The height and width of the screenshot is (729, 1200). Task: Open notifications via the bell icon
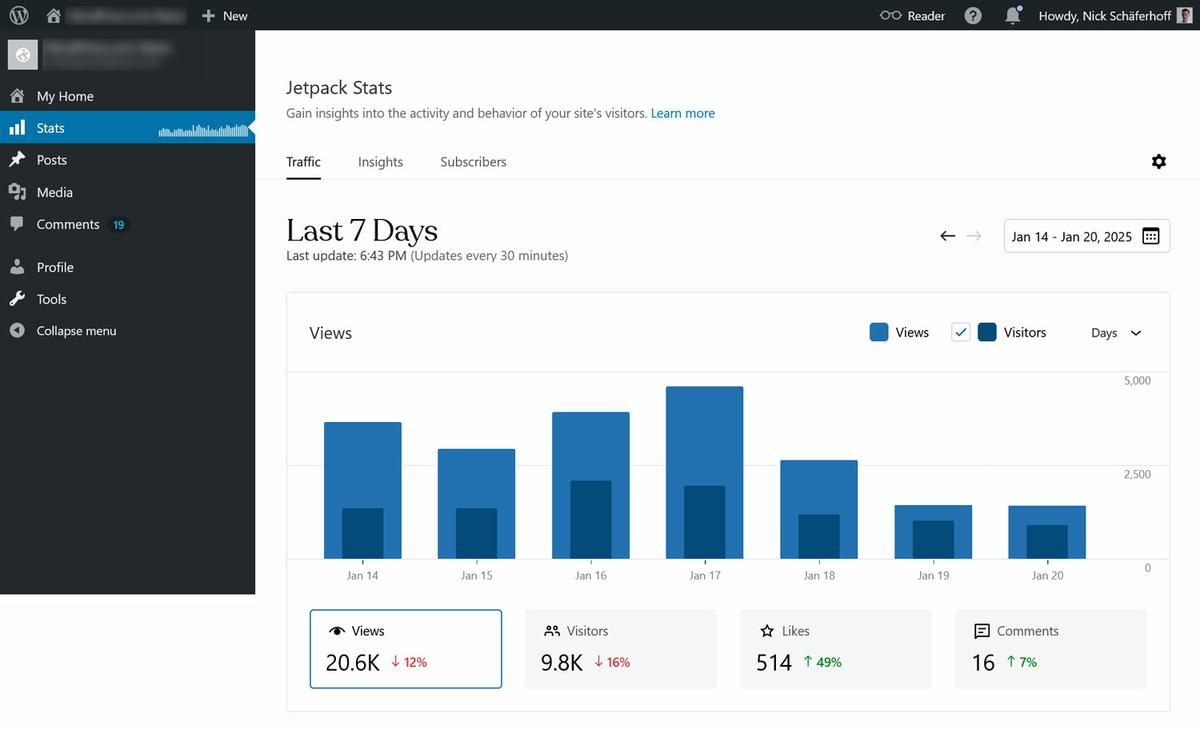pyautogui.click(x=1012, y=15)
